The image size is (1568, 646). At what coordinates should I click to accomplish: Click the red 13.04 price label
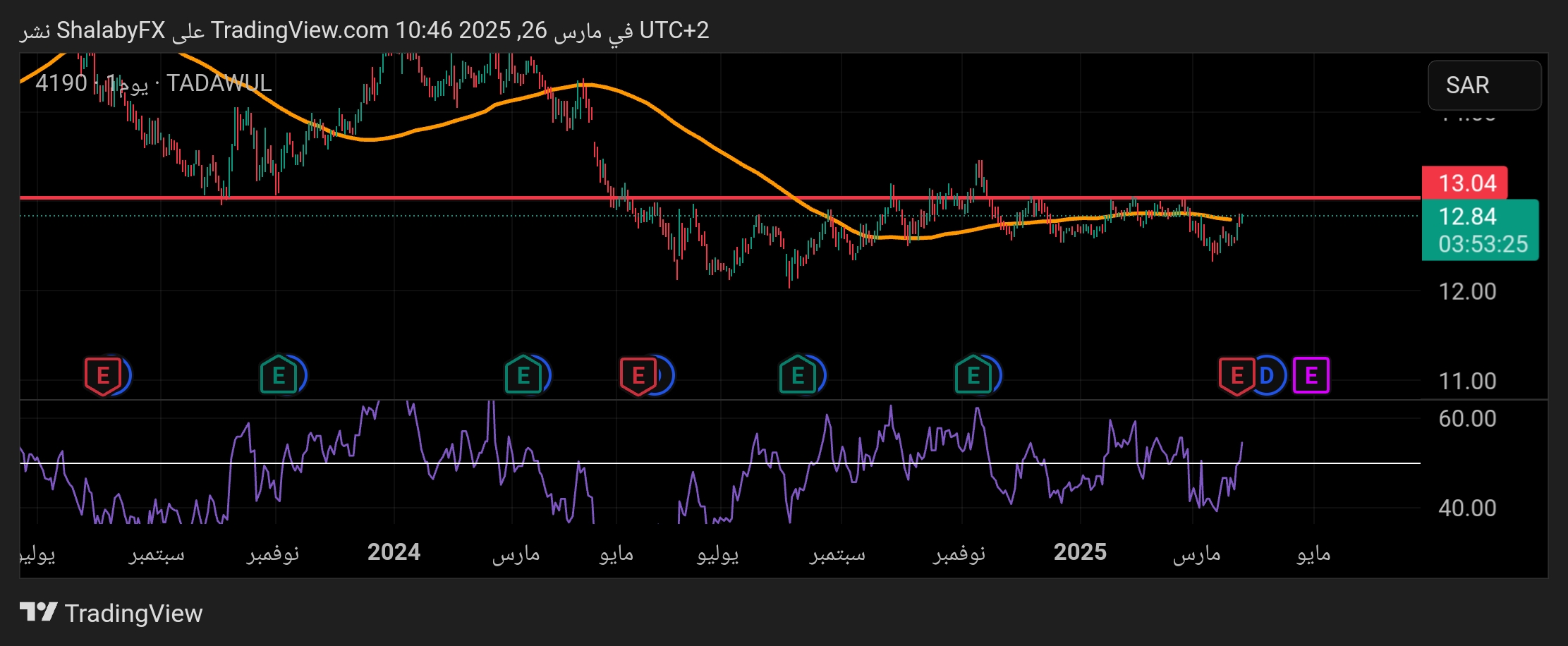point(1465,183)
